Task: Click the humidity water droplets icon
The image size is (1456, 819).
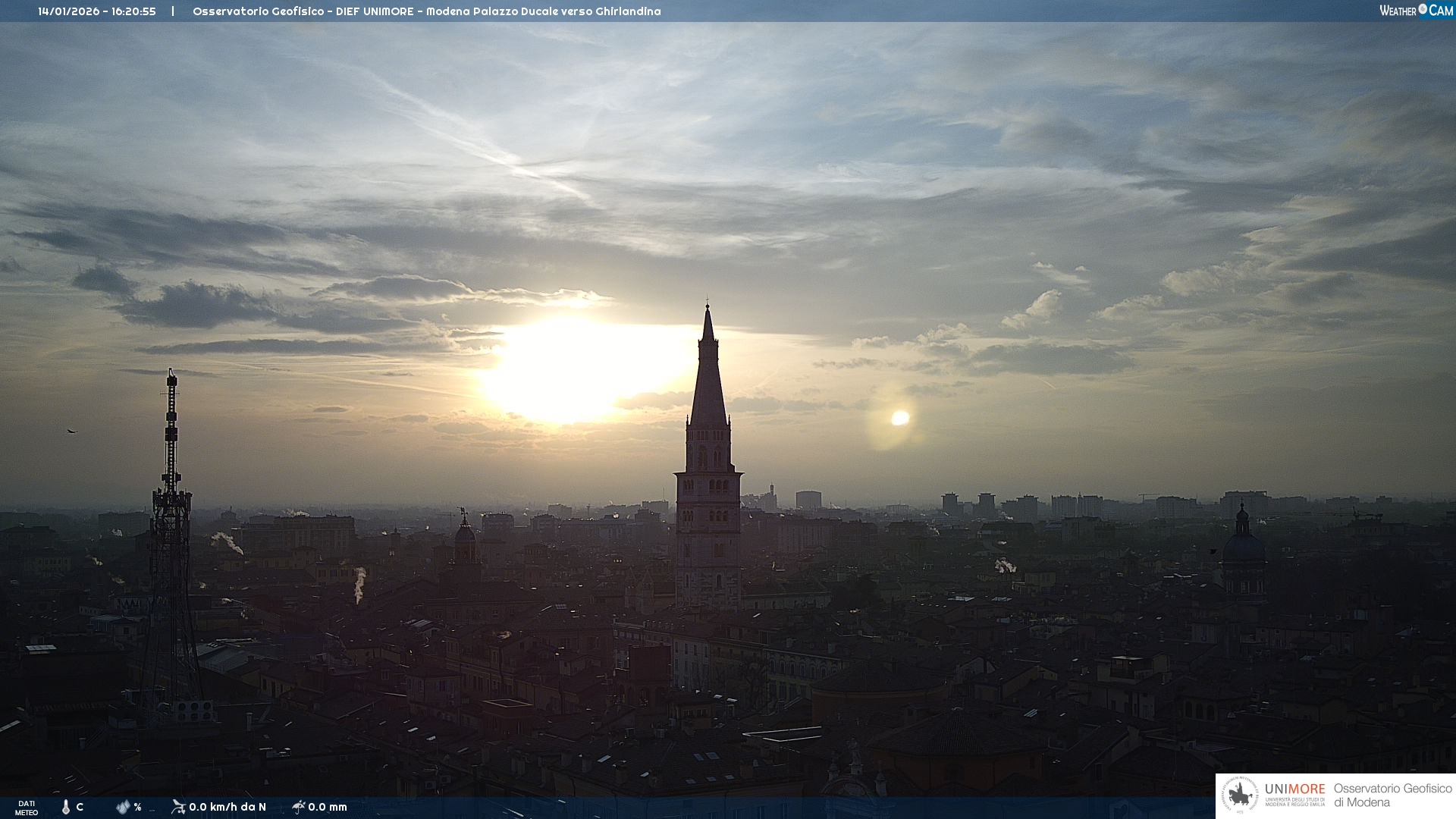Action: [x=123, y=807]
